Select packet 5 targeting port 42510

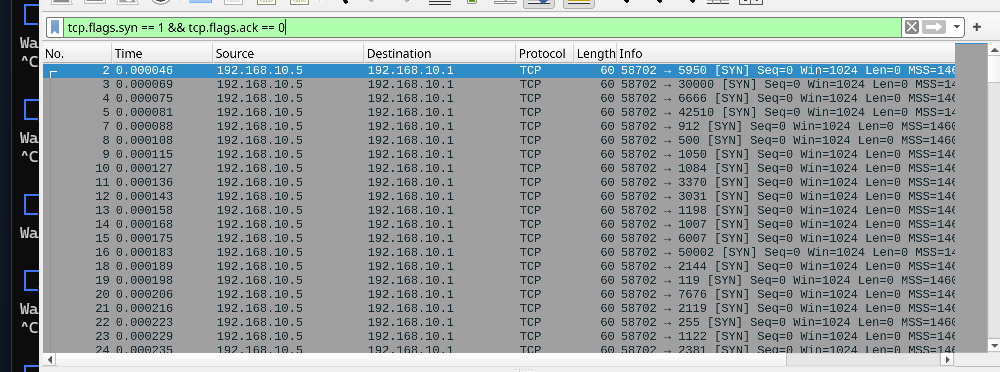(499, 112)
